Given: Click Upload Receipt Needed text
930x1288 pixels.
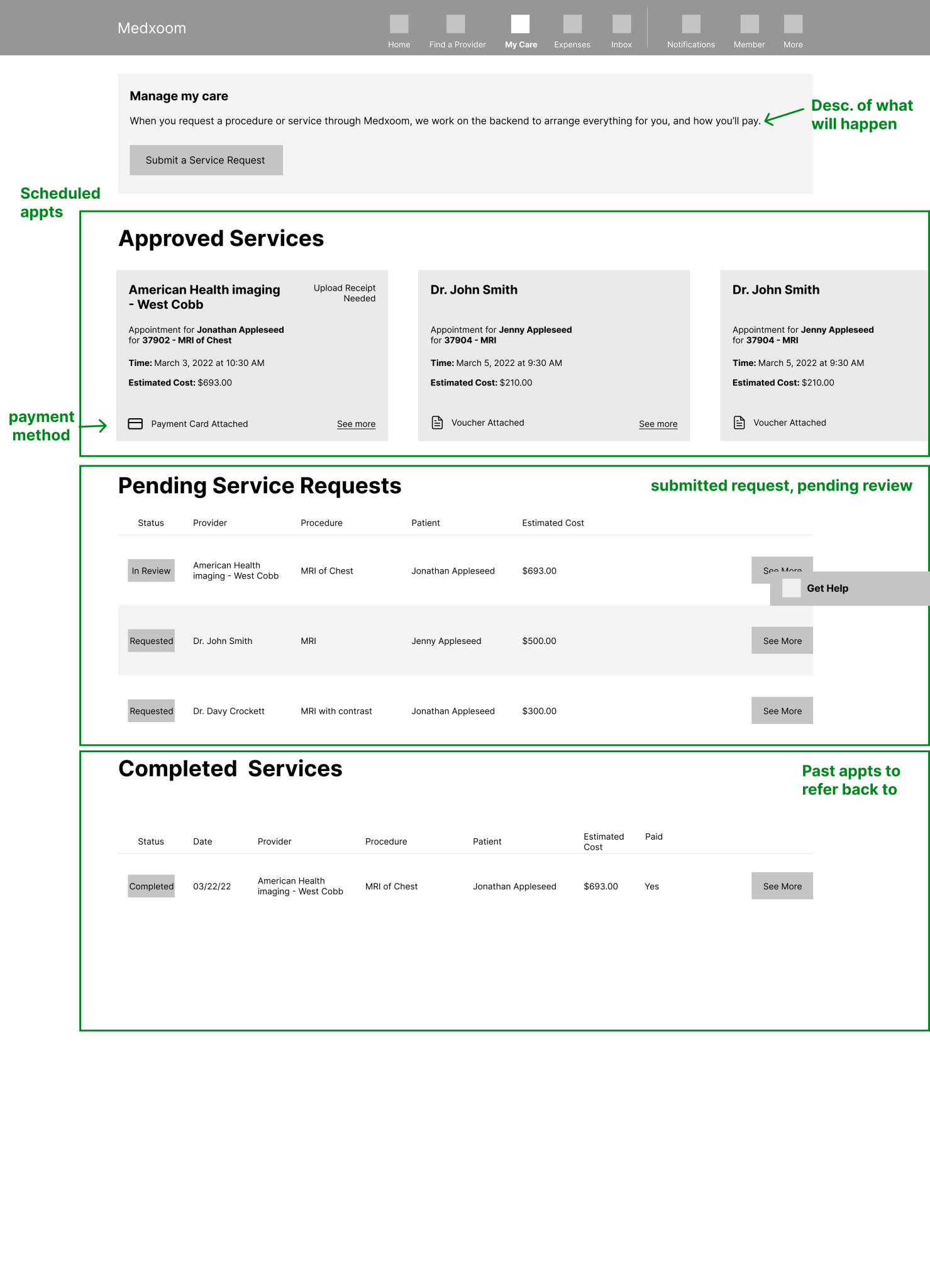Looking at the screenshot, I should (x=345, y=293).
